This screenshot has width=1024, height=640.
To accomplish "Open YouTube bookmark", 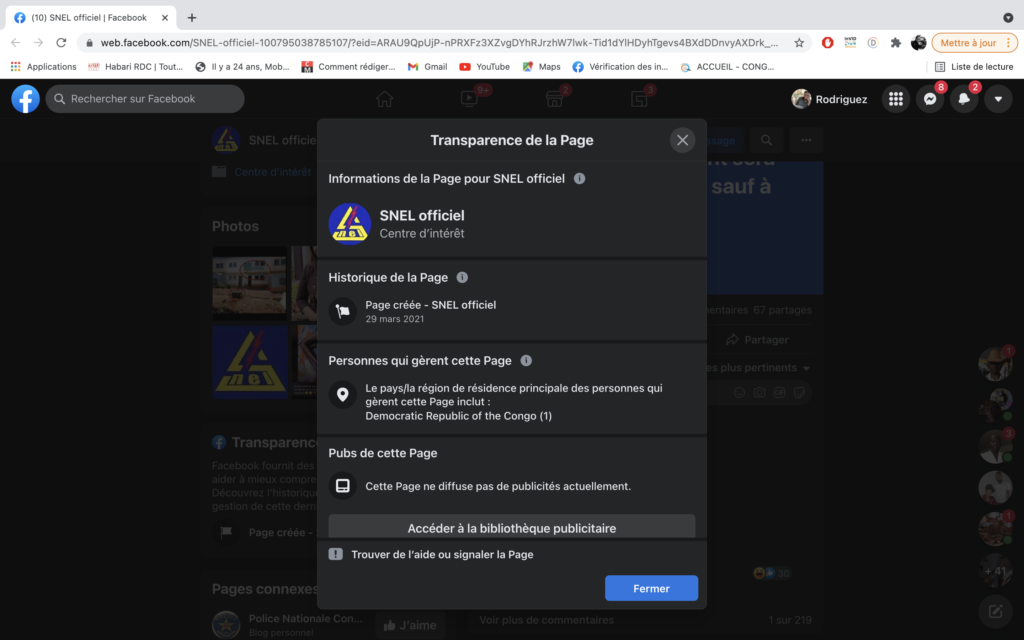I will coord(485,67).
